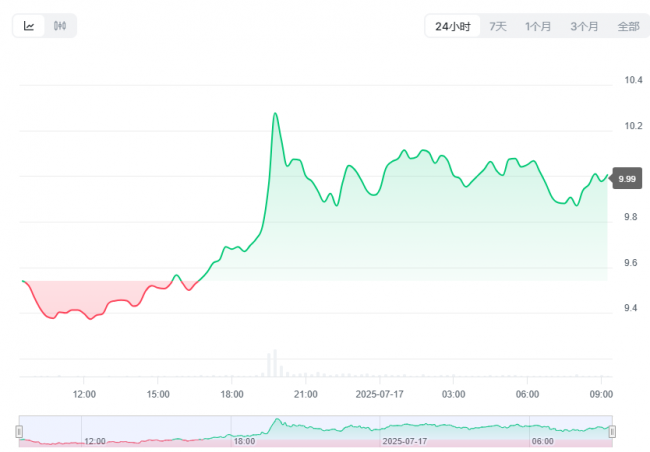This screenshot has width=650, height=452.
Task: Click the left handle of range slider
Action: pyautogui.click(x=19, y=432)
